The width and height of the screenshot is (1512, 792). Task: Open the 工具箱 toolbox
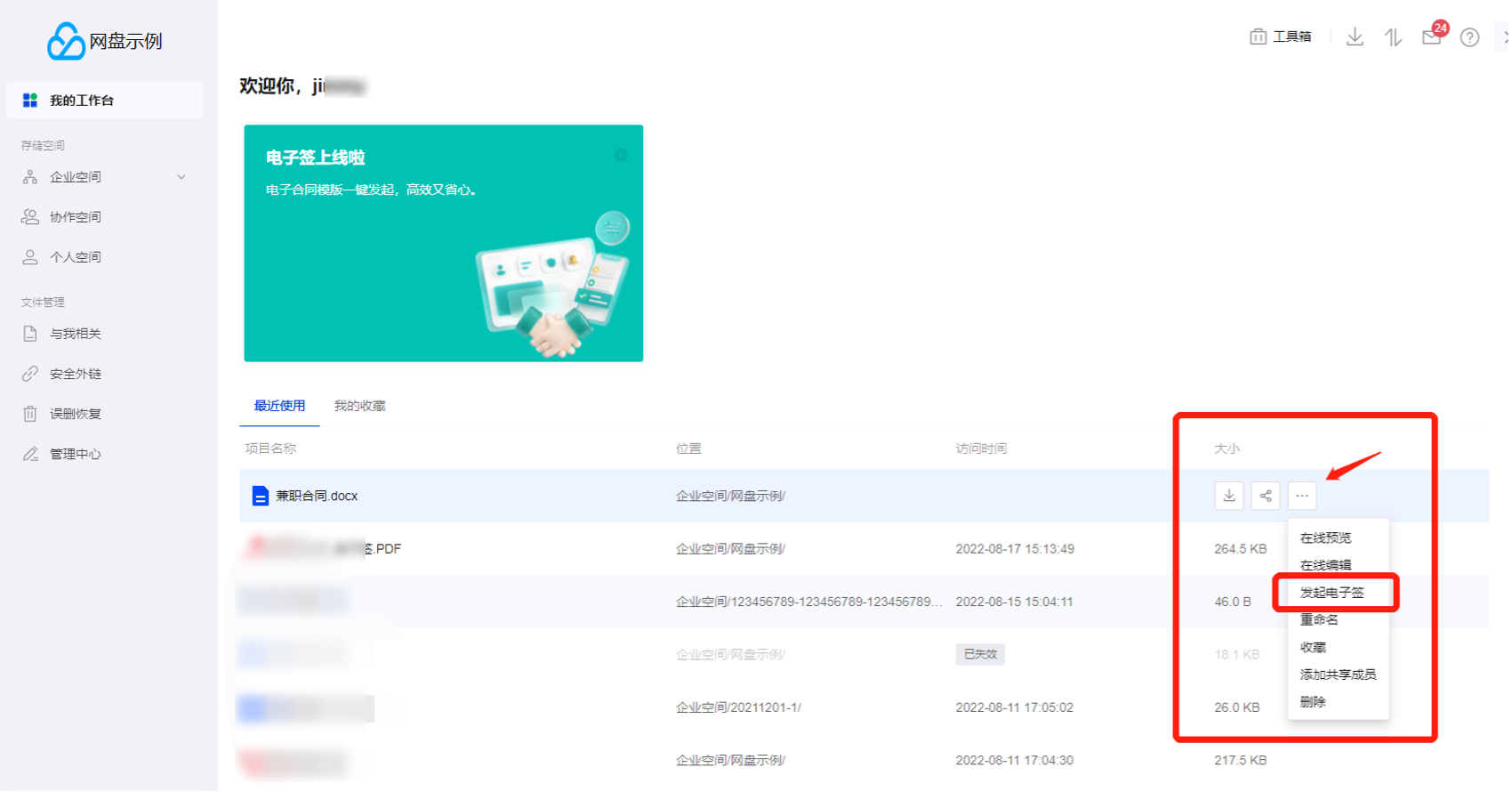[1281, 36]
